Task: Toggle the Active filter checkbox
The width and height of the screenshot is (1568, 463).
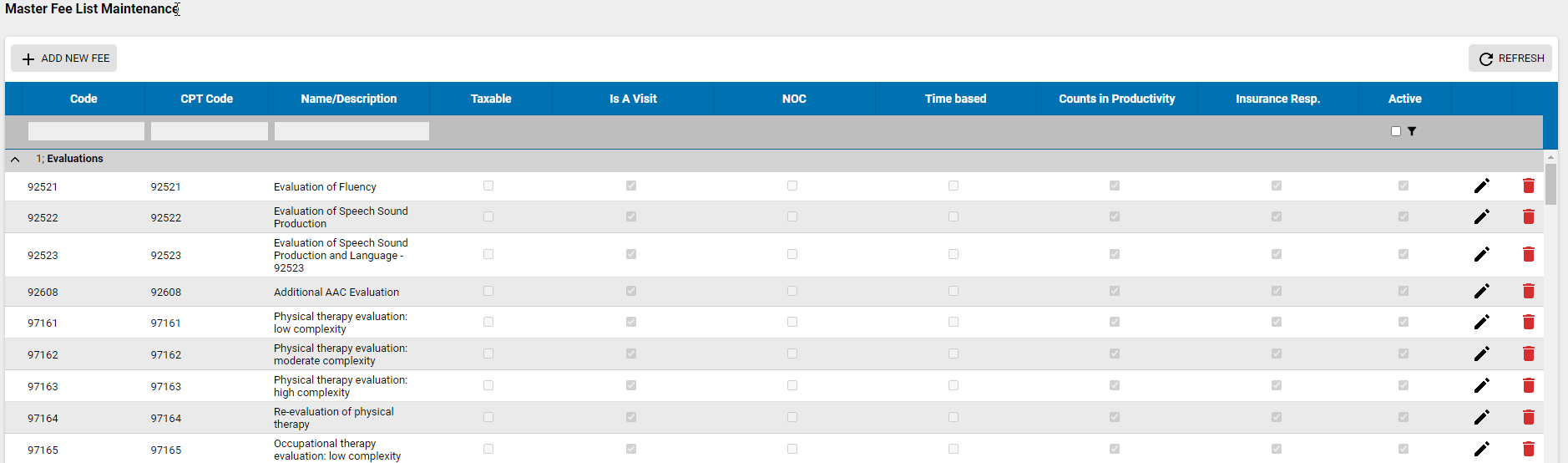Action: tap(1396, 131)
